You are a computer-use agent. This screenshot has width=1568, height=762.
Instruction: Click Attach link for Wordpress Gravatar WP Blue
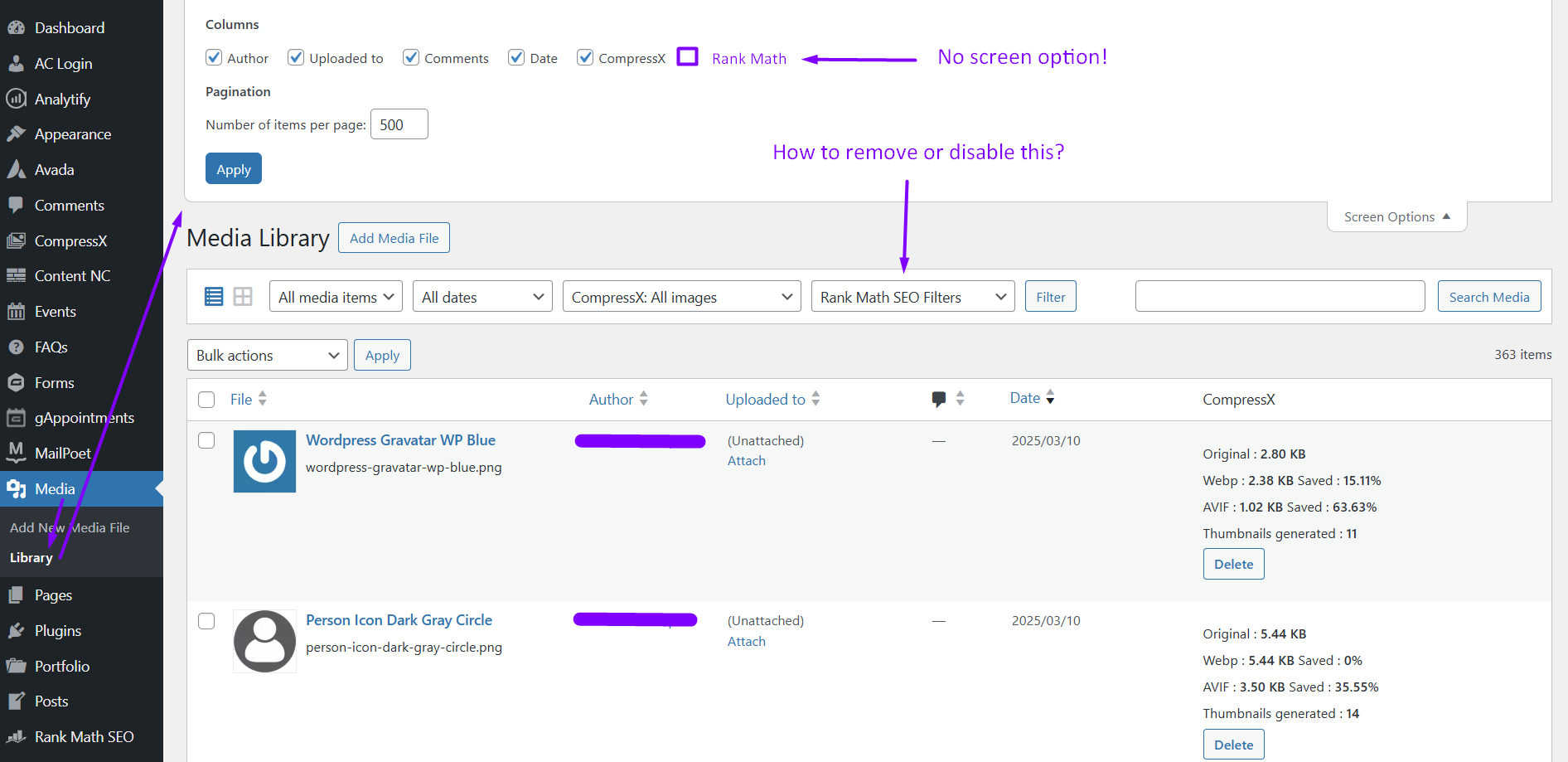tap(747, 461)
